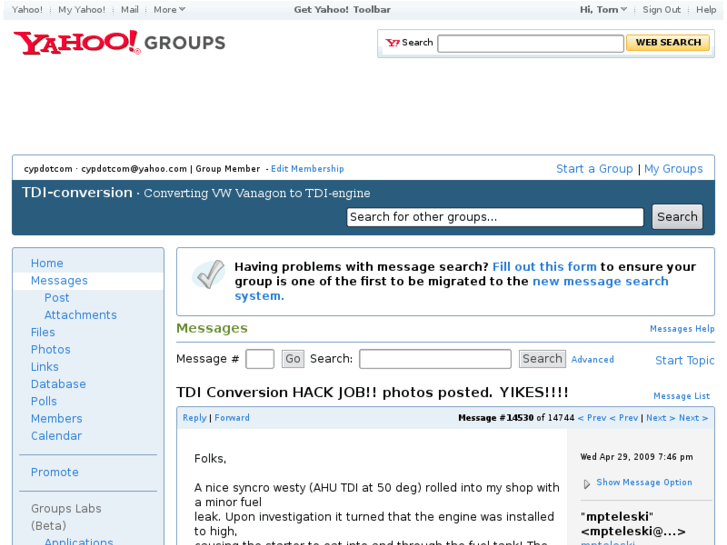Click sender name mpteleski
Screen dimensions: 727x545
617,517
